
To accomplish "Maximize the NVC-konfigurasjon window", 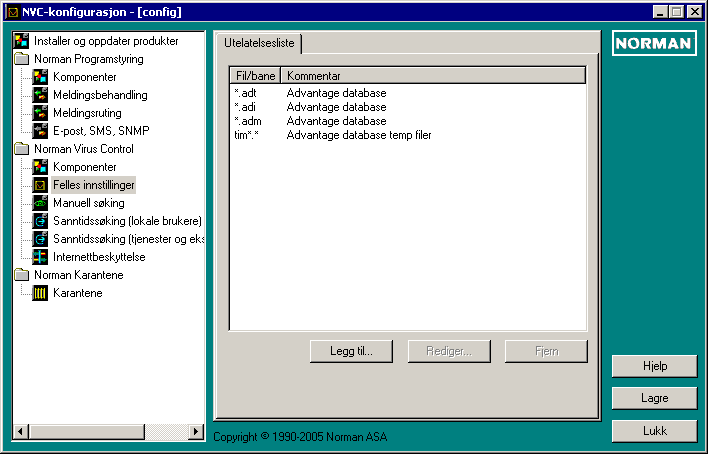I will [x=676, y=12].
